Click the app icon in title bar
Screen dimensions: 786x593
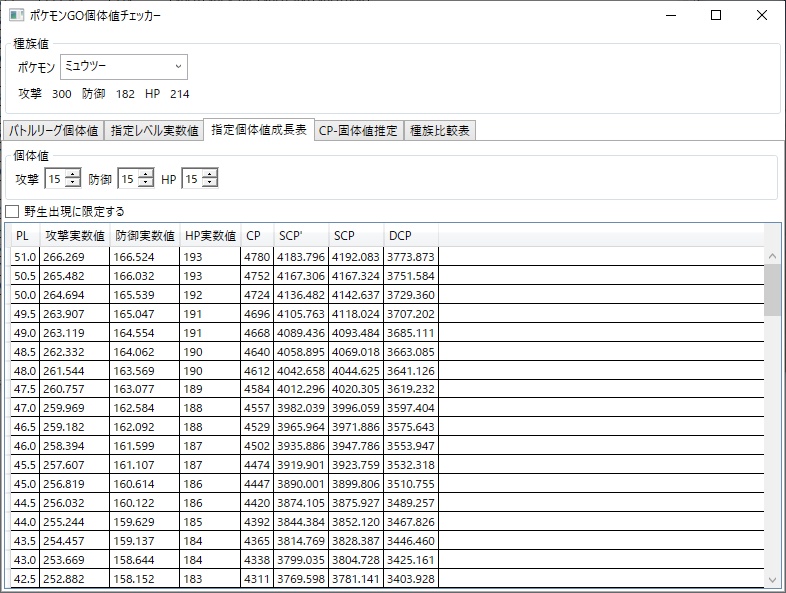pos(17,15)
